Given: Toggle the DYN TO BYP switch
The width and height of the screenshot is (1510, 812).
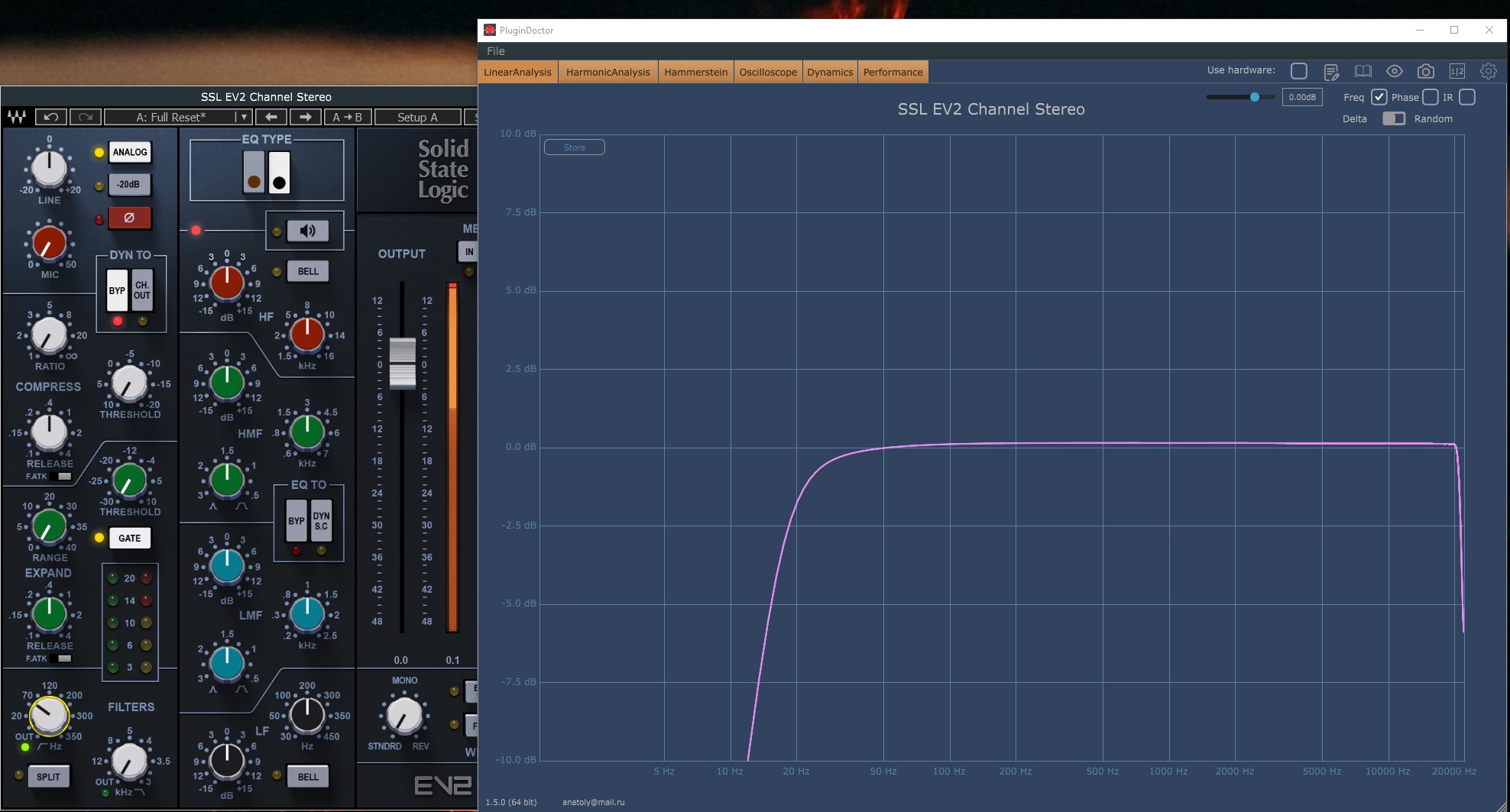Looking at the screenshot, I should [x=117, y=290].
